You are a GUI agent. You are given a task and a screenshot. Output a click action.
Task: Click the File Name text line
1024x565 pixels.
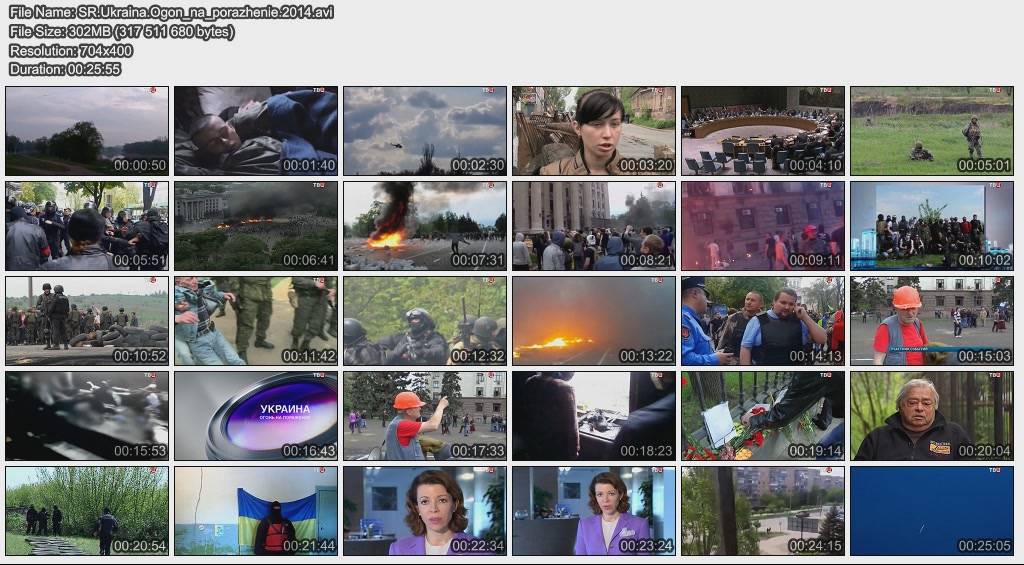171,12
